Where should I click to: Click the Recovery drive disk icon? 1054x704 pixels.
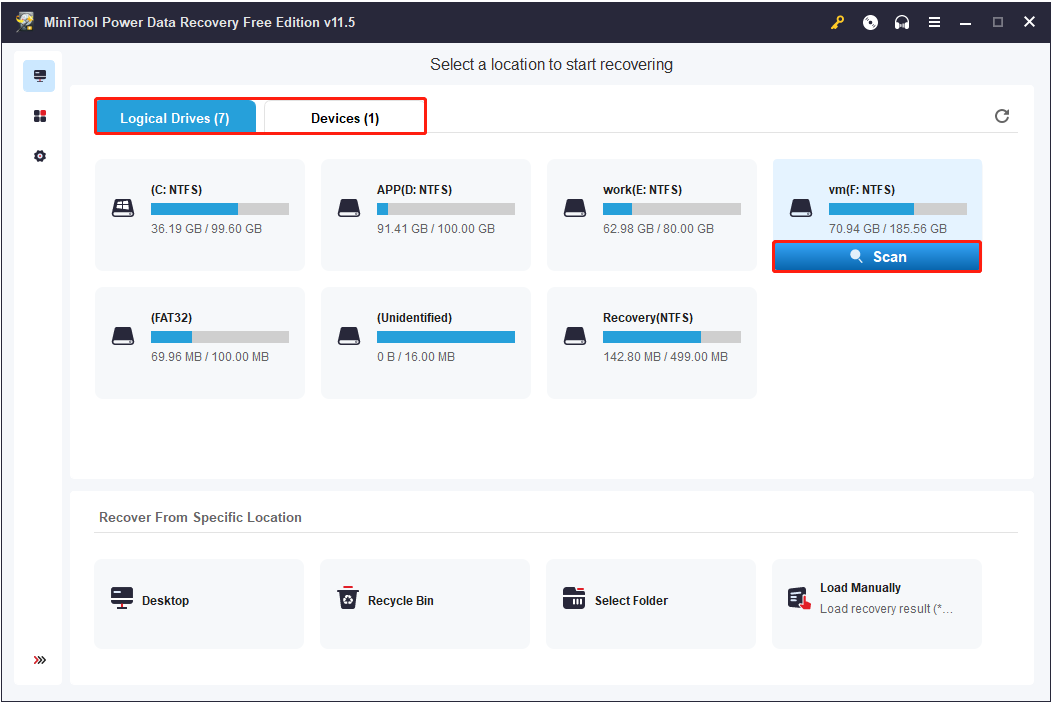point(575,336)
